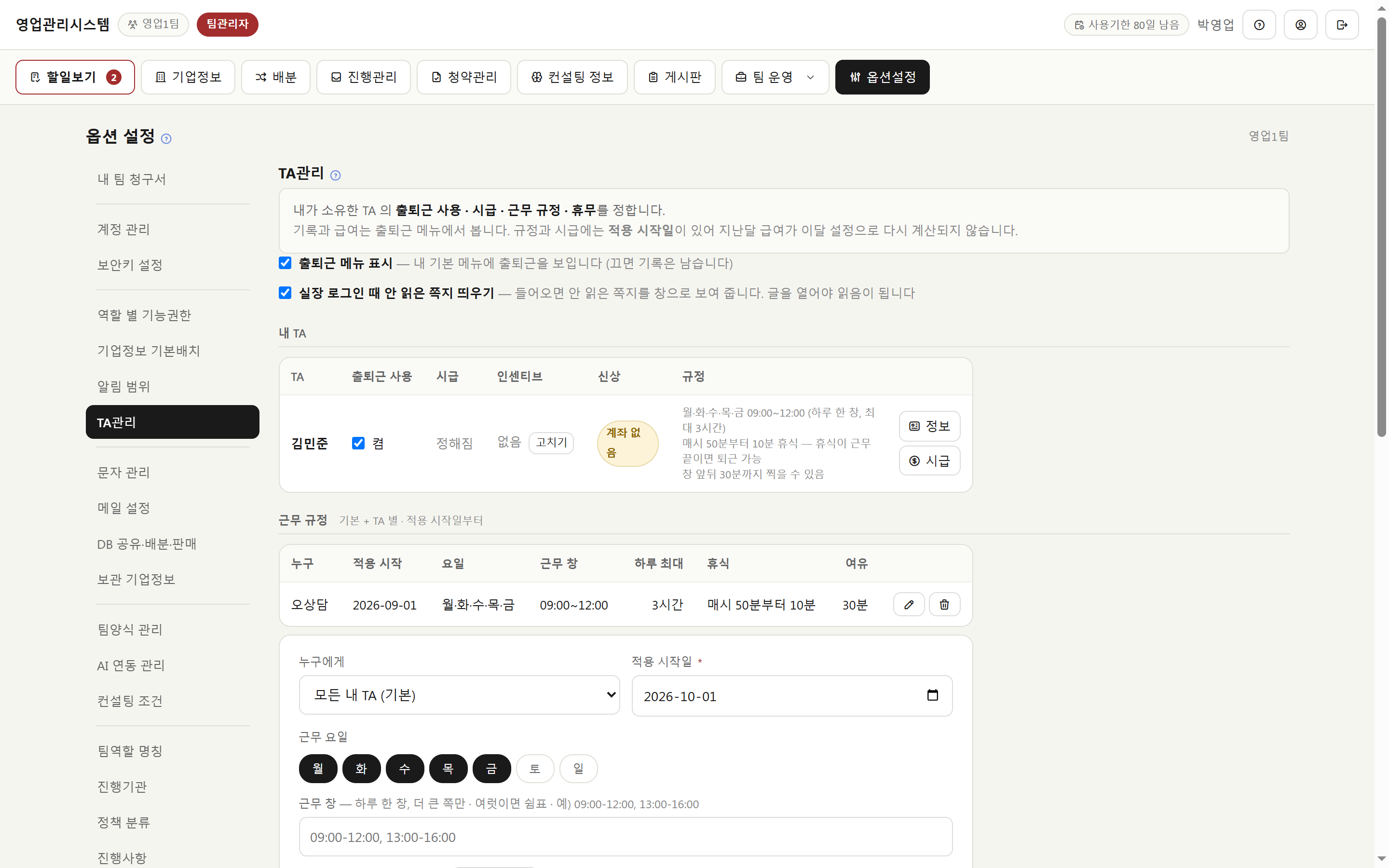Click 적용 시작일 date field

(792, 696)
